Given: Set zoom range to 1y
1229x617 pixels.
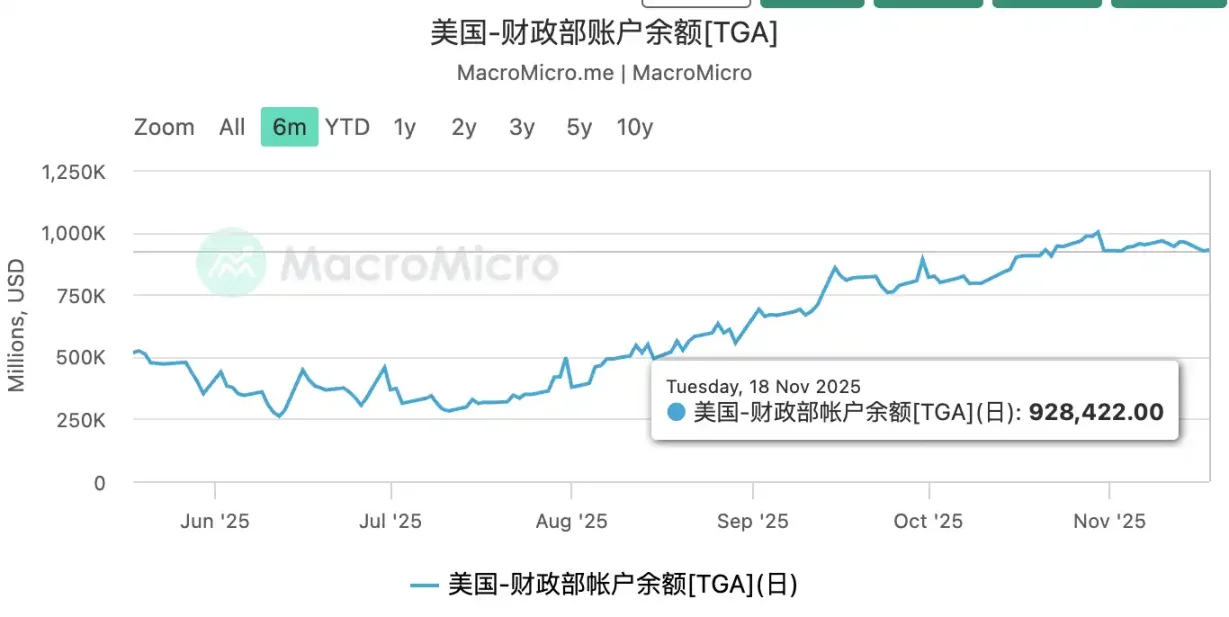Looking at the screenshot, I should pyautogui.click(x=405, y=127).
